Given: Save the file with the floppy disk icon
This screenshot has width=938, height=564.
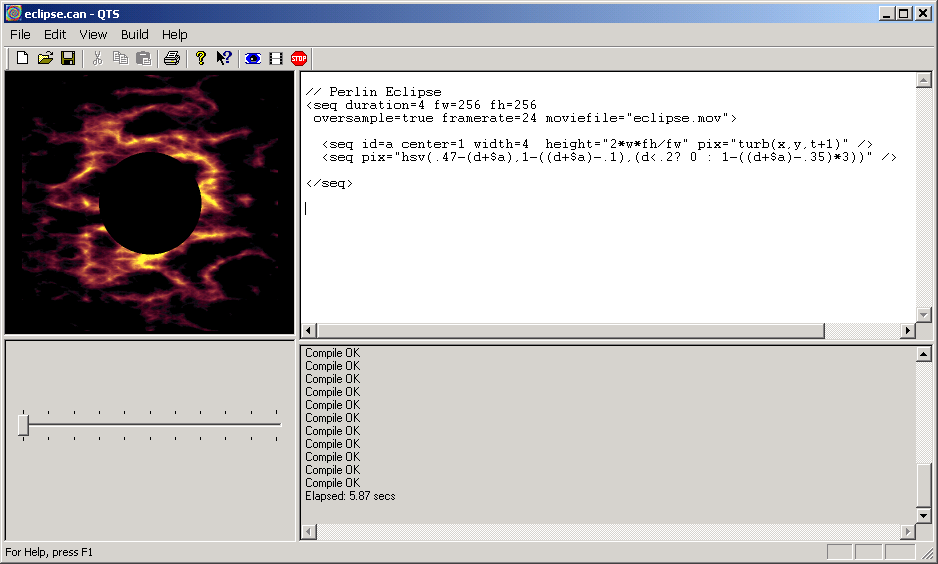Looking at the screenshot, I should tap(68, 58).
